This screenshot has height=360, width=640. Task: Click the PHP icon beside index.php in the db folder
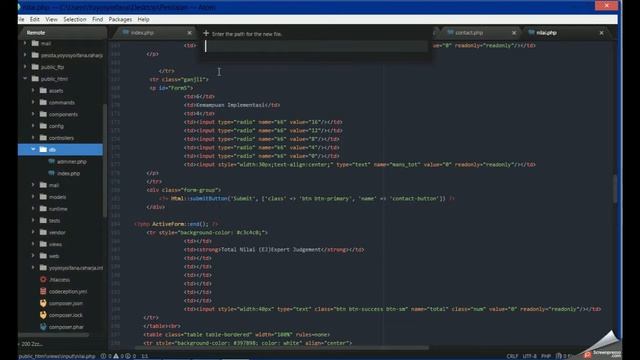point(51,173)
